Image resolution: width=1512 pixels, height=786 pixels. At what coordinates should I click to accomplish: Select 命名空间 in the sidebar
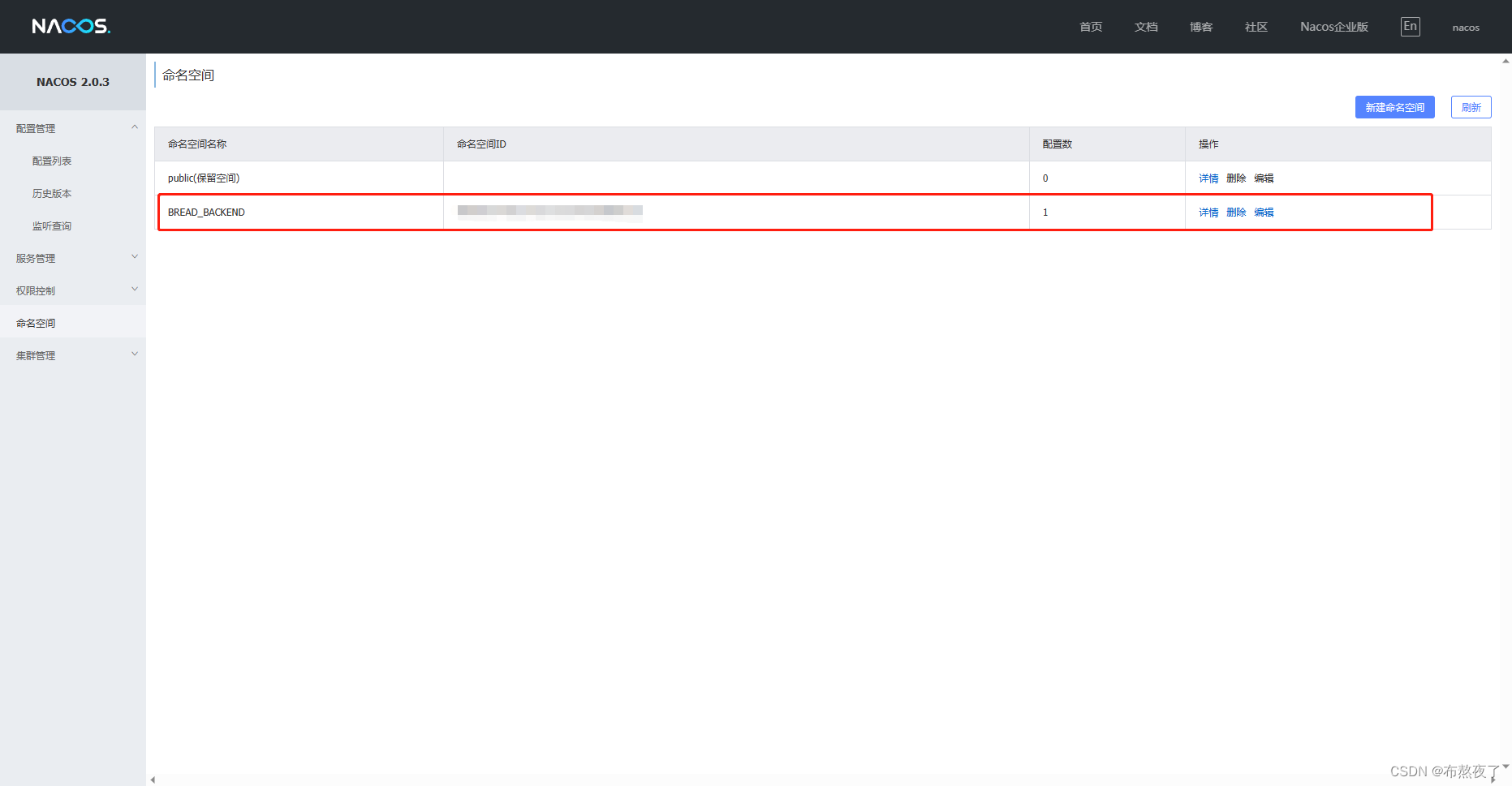pyautogui.click(x=37, y=323)
